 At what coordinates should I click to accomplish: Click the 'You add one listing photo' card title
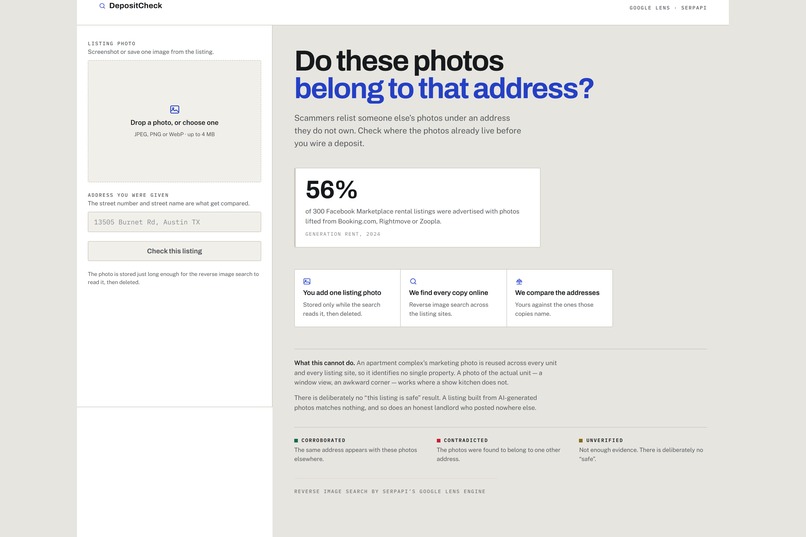[x=342, y=292]
